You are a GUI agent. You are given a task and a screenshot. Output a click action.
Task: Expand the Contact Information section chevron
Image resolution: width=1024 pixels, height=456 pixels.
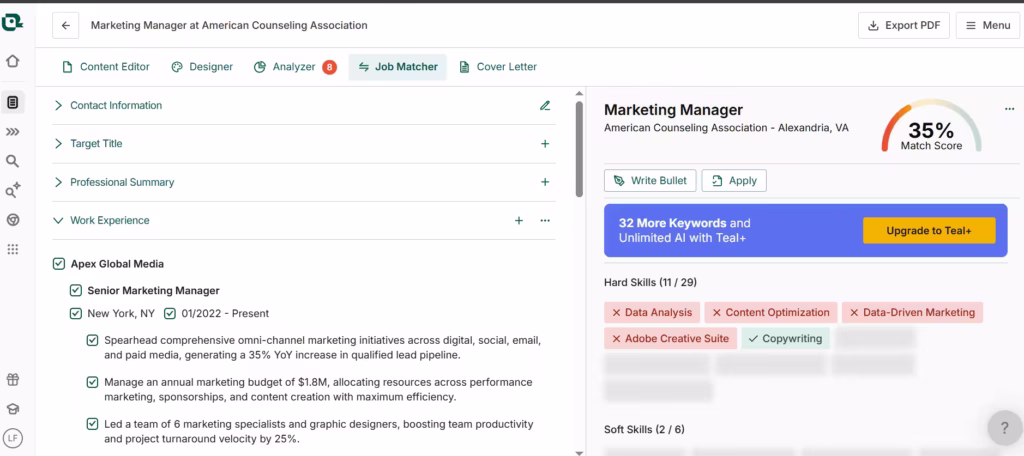click(x=58, y=105)
